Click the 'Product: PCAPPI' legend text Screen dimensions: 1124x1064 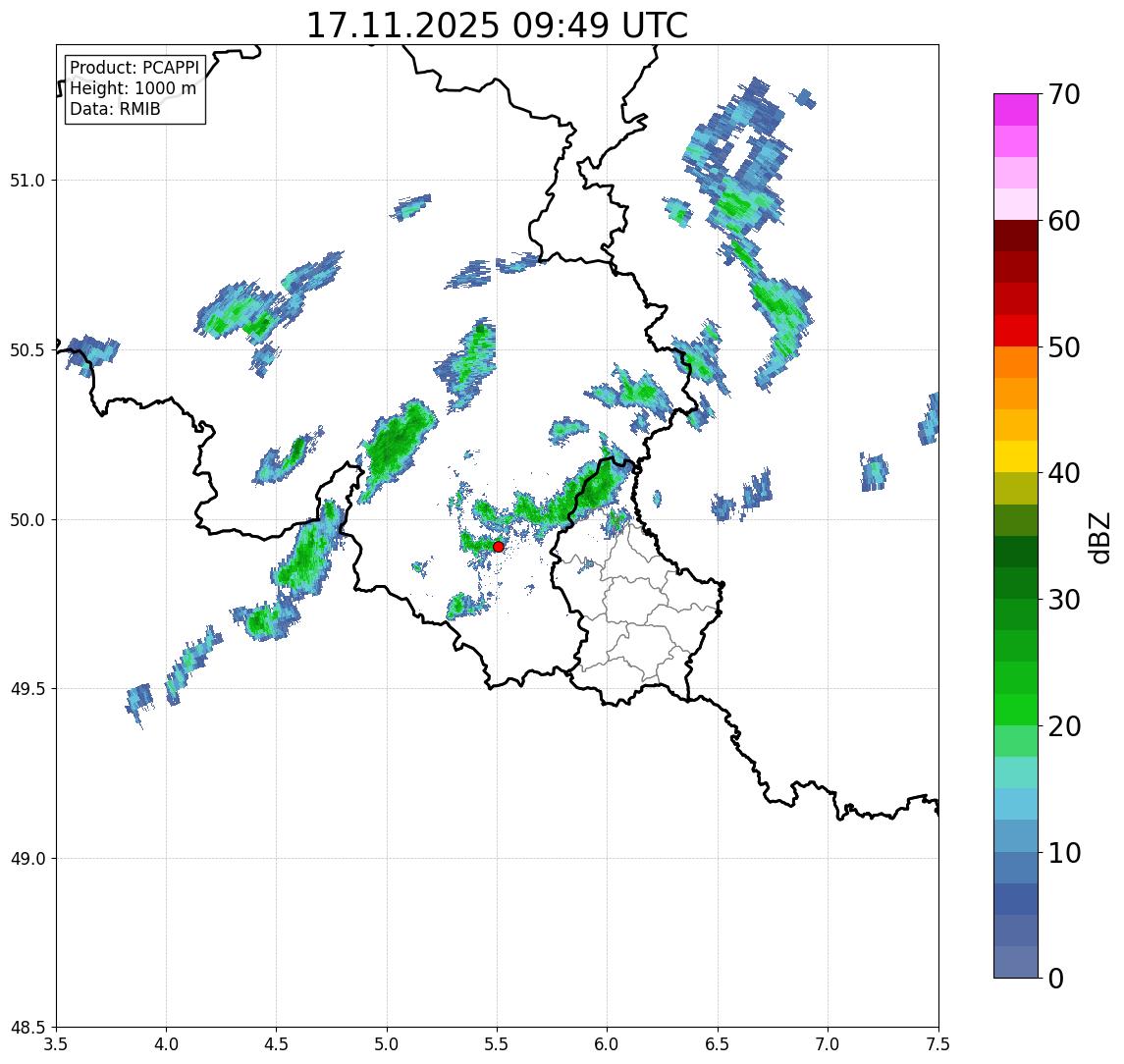click(134, 68)
